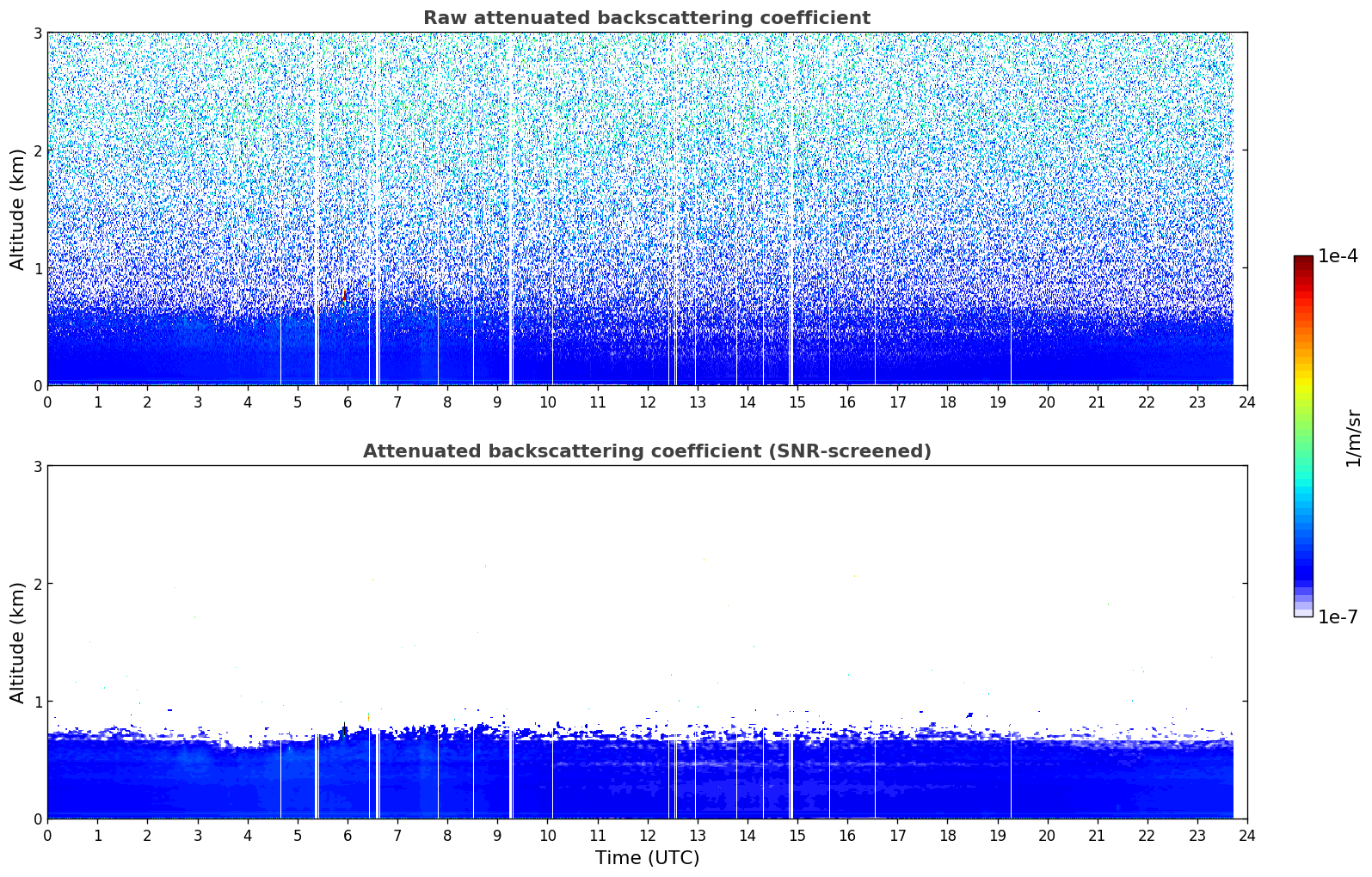Click the colorbar's "1e-4" maximum label
The image size is (1372, 877).
(1338, 256)
